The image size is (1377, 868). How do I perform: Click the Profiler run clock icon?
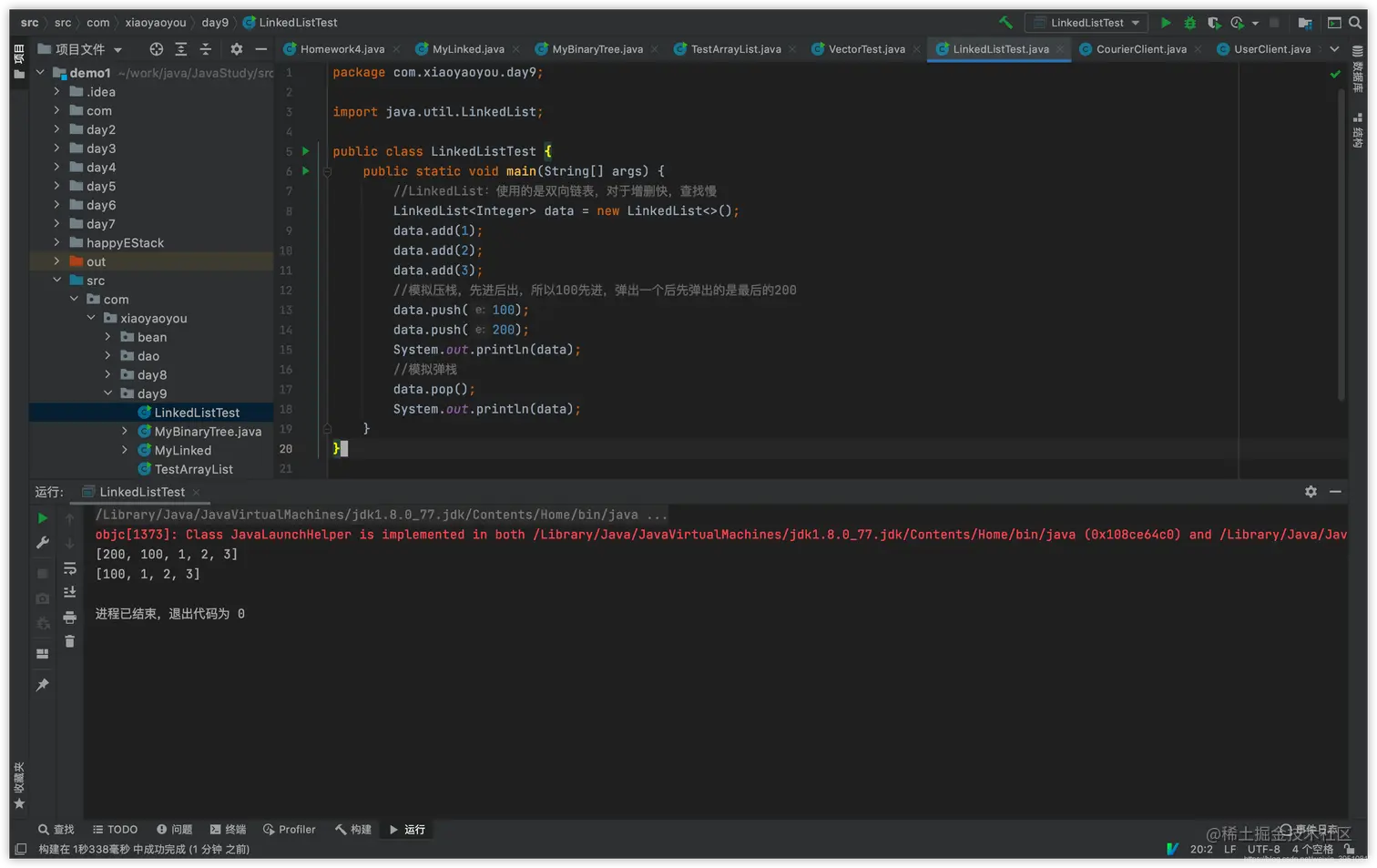click(1237, 23)
